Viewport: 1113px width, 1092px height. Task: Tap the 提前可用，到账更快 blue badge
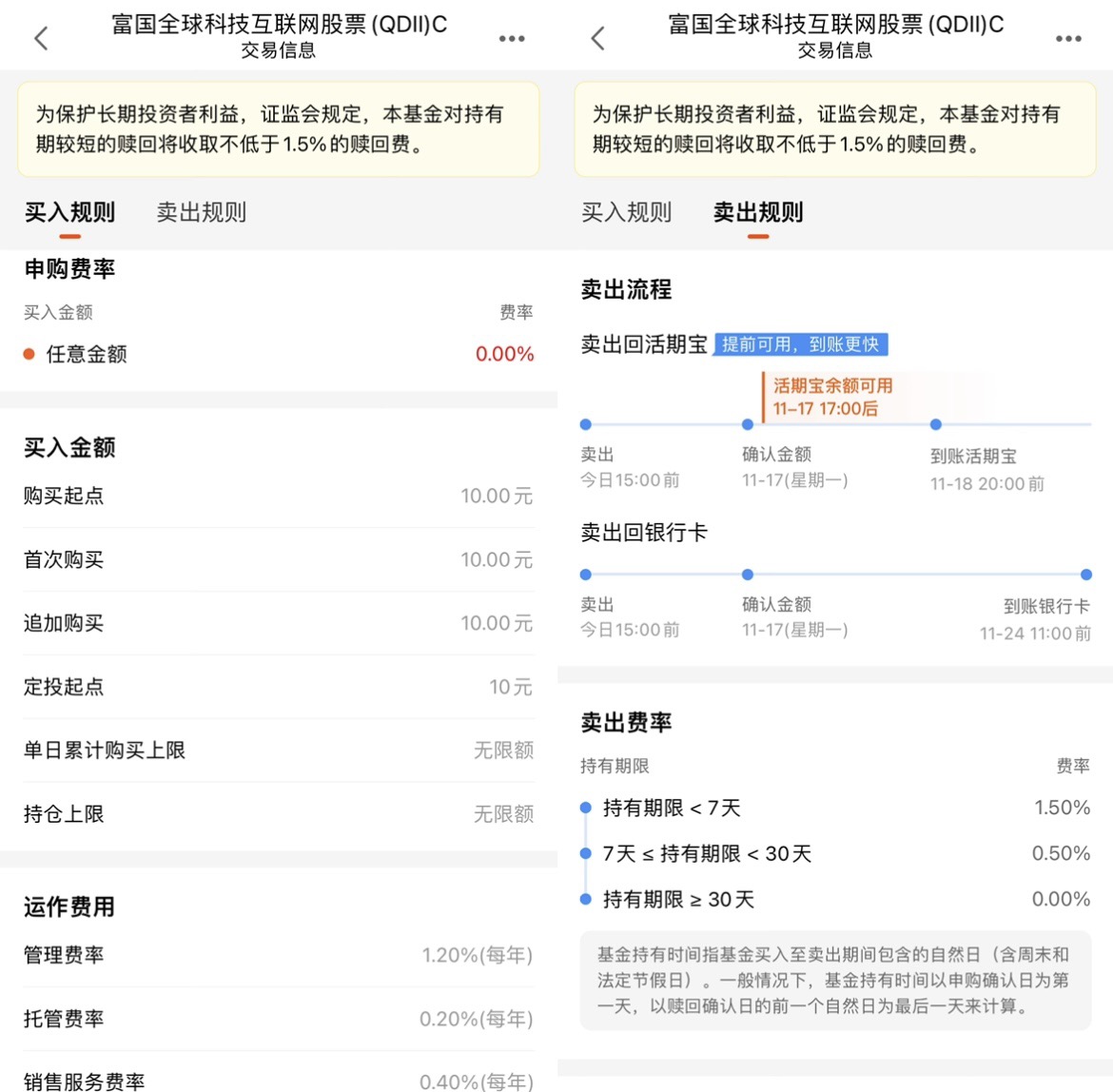pos(801,344)
